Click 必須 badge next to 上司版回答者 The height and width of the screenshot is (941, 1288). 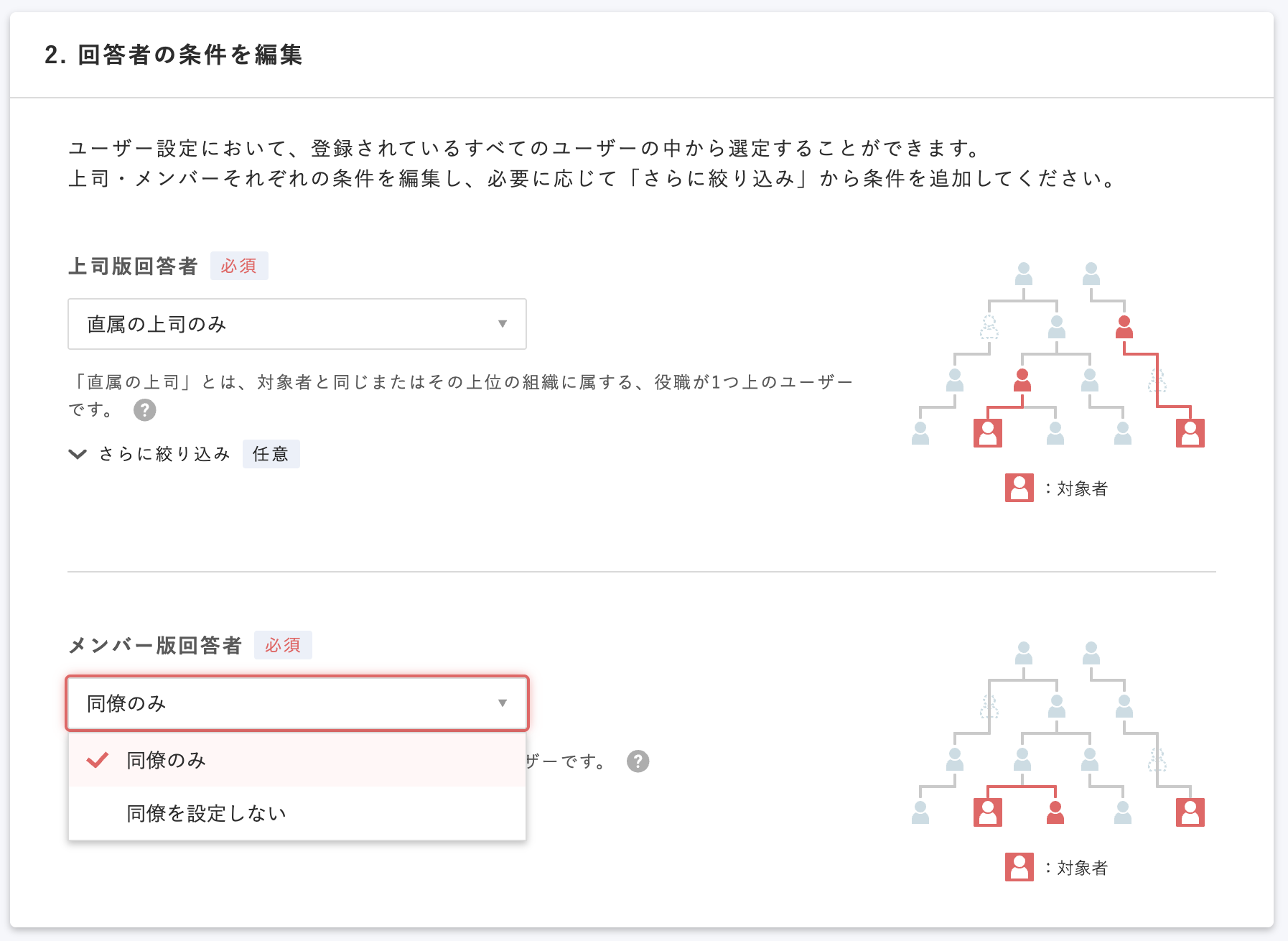(x=239, y=266)
